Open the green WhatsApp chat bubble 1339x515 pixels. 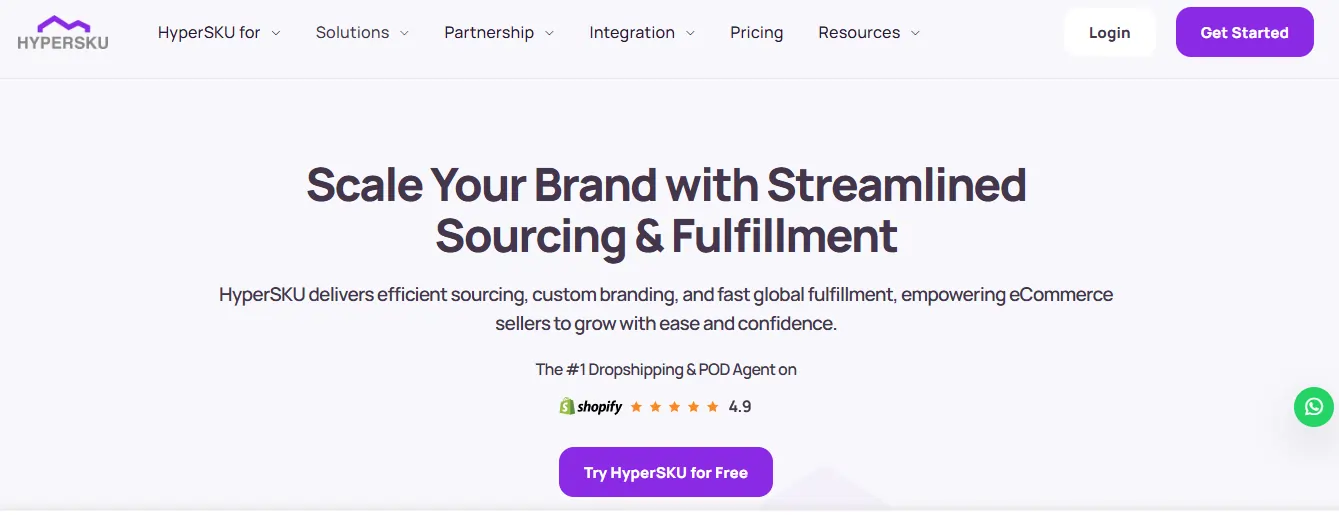[1313, 407]
